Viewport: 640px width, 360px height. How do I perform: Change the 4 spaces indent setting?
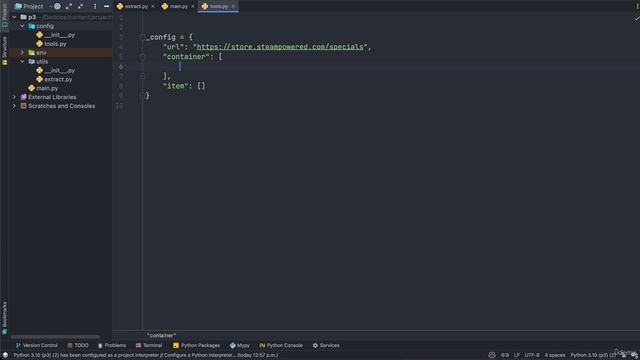click(x=555, y=355)
